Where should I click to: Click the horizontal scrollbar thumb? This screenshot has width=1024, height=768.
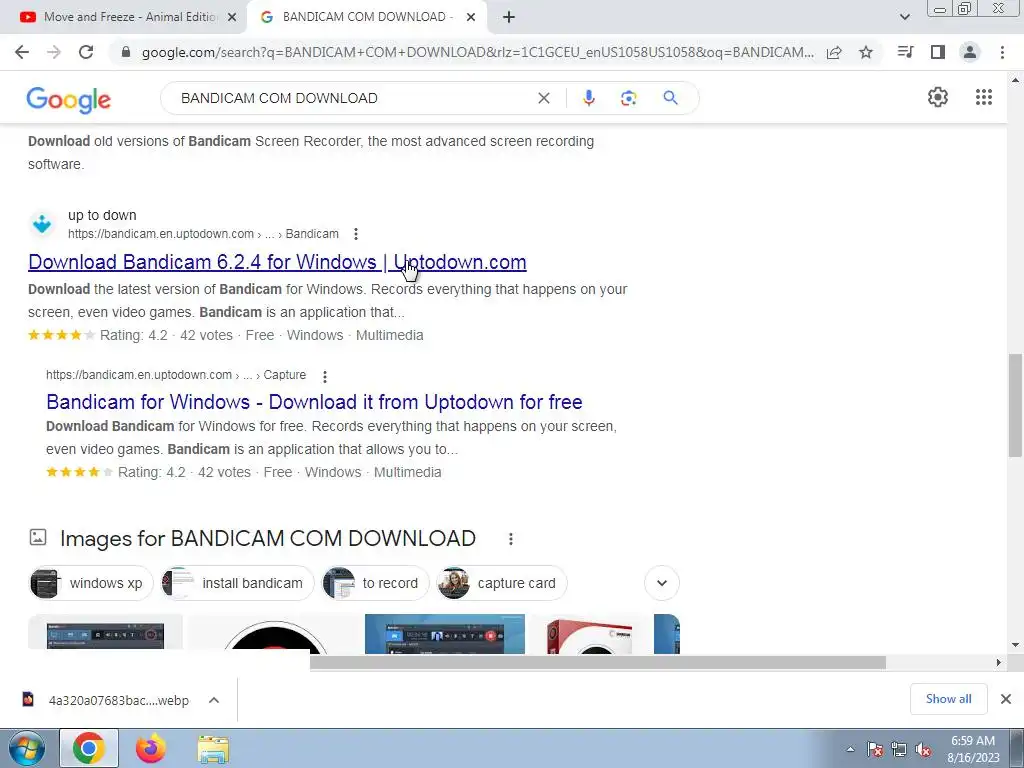(598, 662)
